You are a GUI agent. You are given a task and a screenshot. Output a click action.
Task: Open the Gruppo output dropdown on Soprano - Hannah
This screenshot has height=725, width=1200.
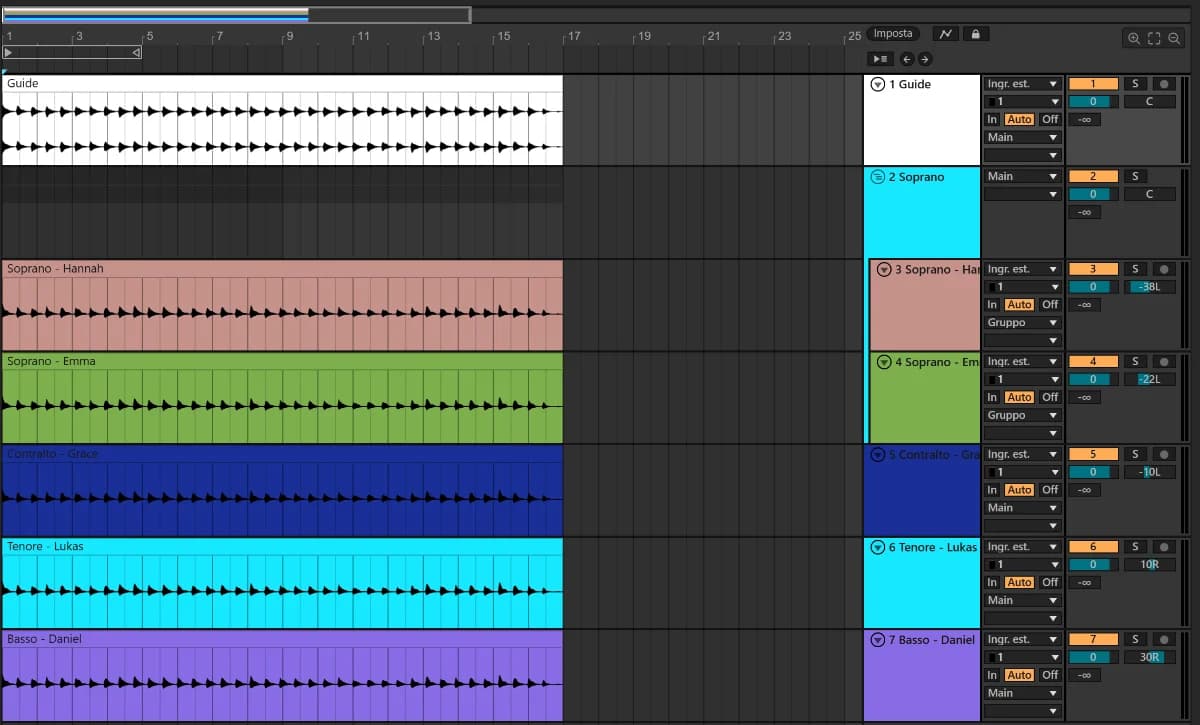coord(1022,323)
